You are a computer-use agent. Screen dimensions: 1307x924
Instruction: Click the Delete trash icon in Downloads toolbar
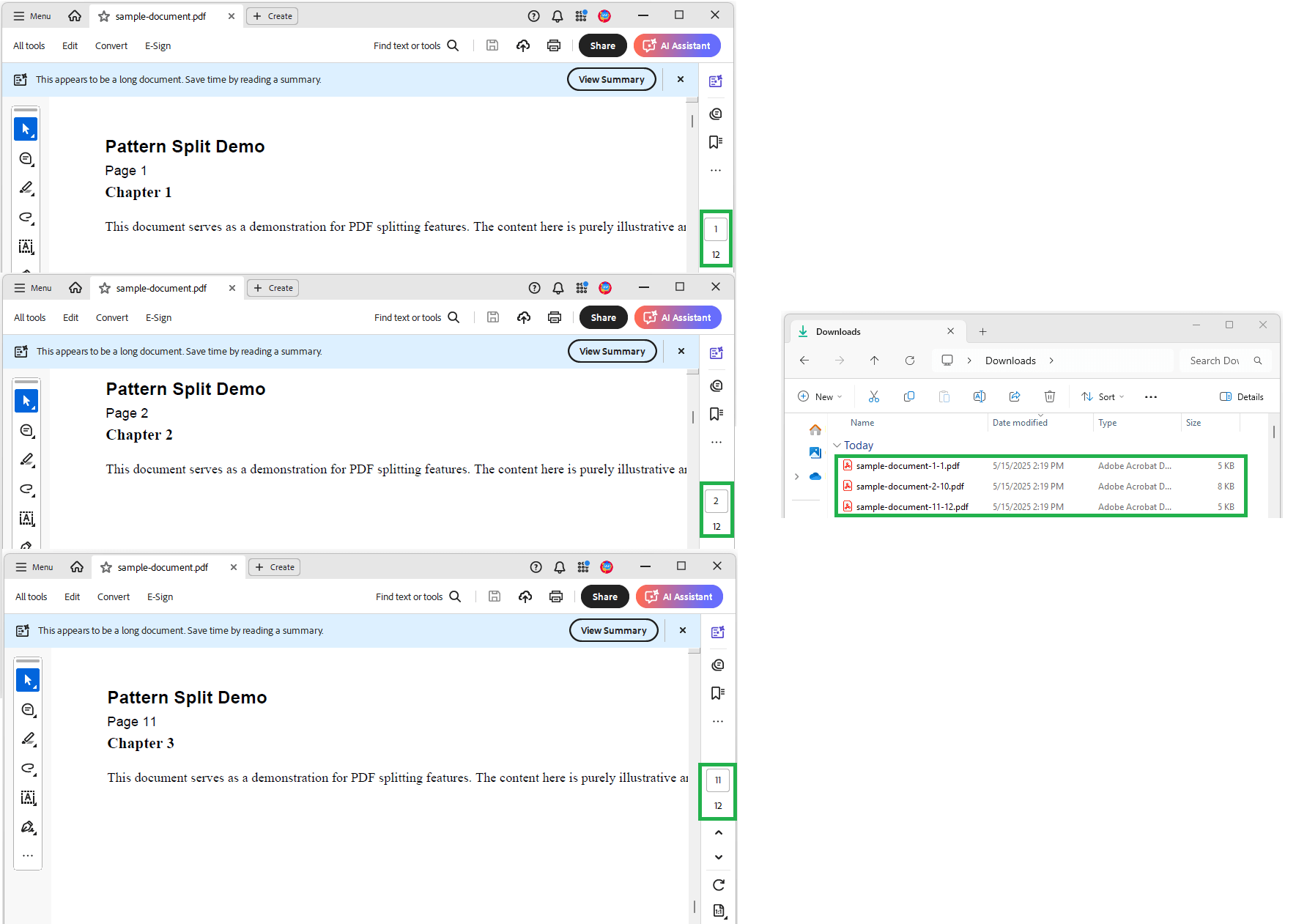tap(1050, 396)
